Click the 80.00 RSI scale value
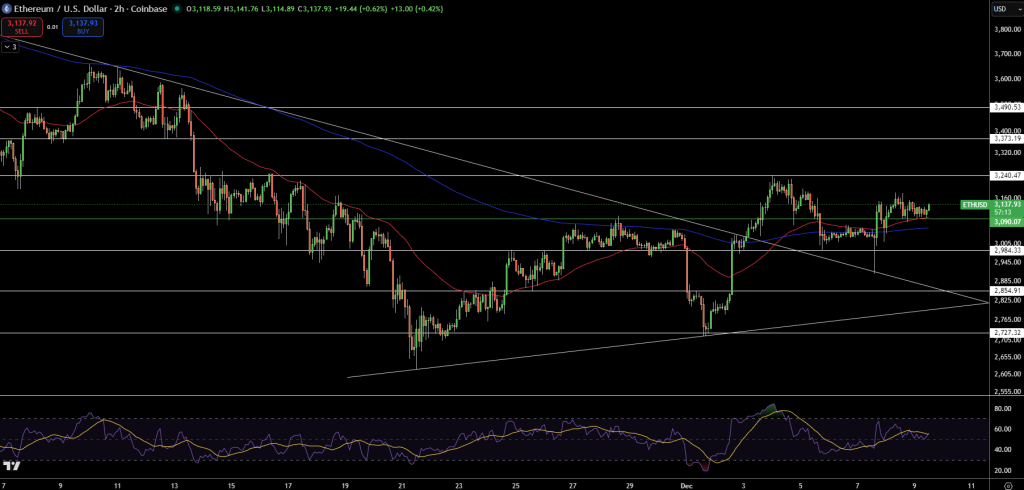 (1002, 409)
